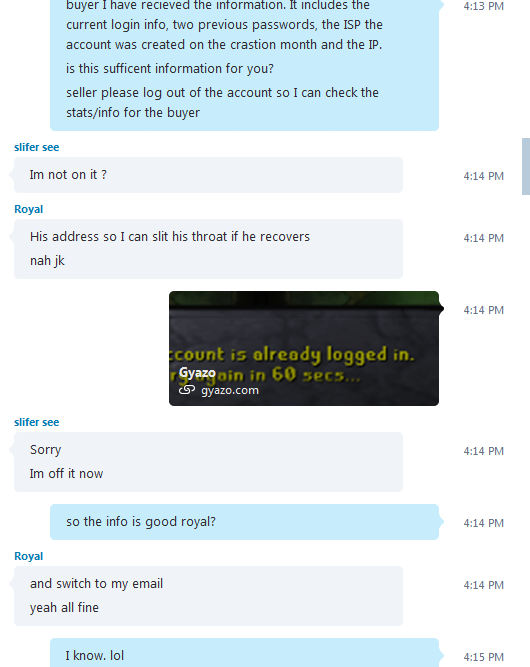
Task: Click the scrollbar thumb on the right edge
Action: [526, 166]
